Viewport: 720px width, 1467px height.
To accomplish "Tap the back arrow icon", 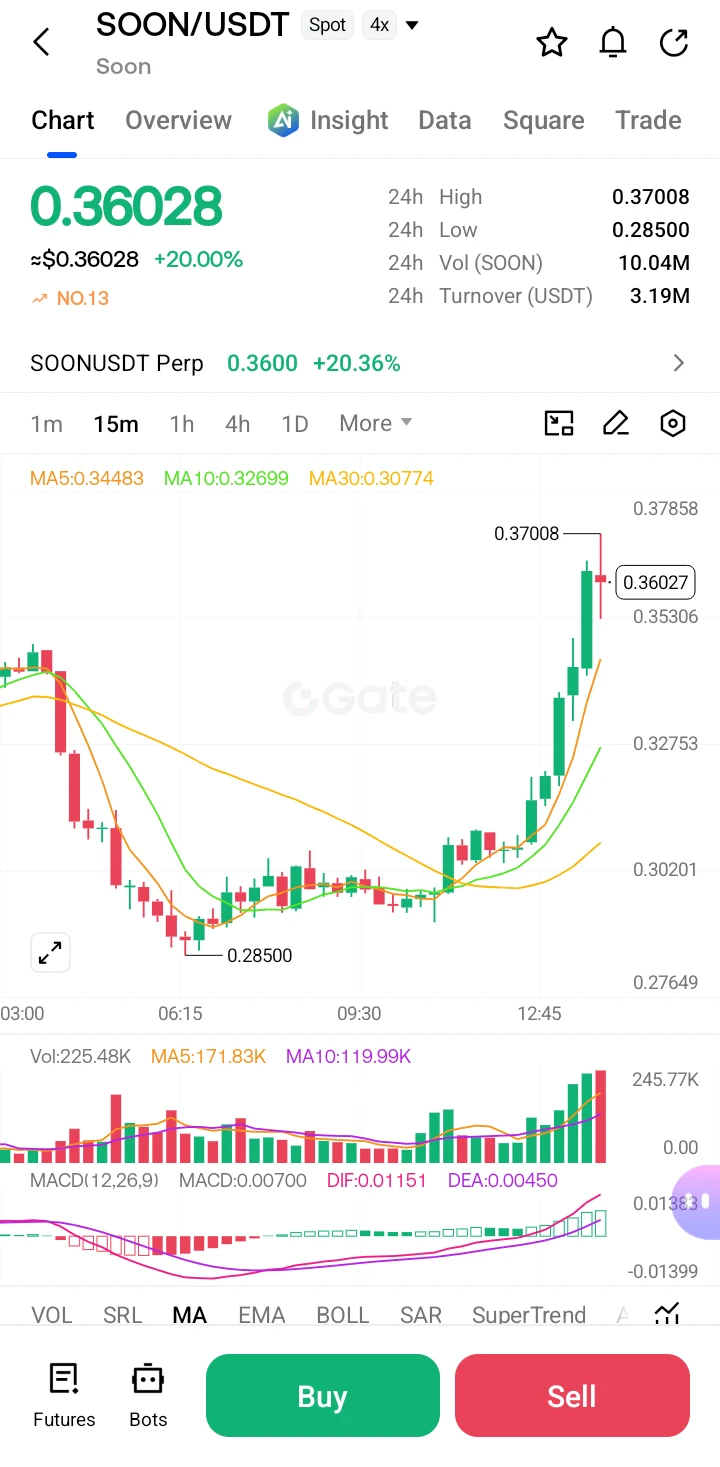I will coord(41,43).
